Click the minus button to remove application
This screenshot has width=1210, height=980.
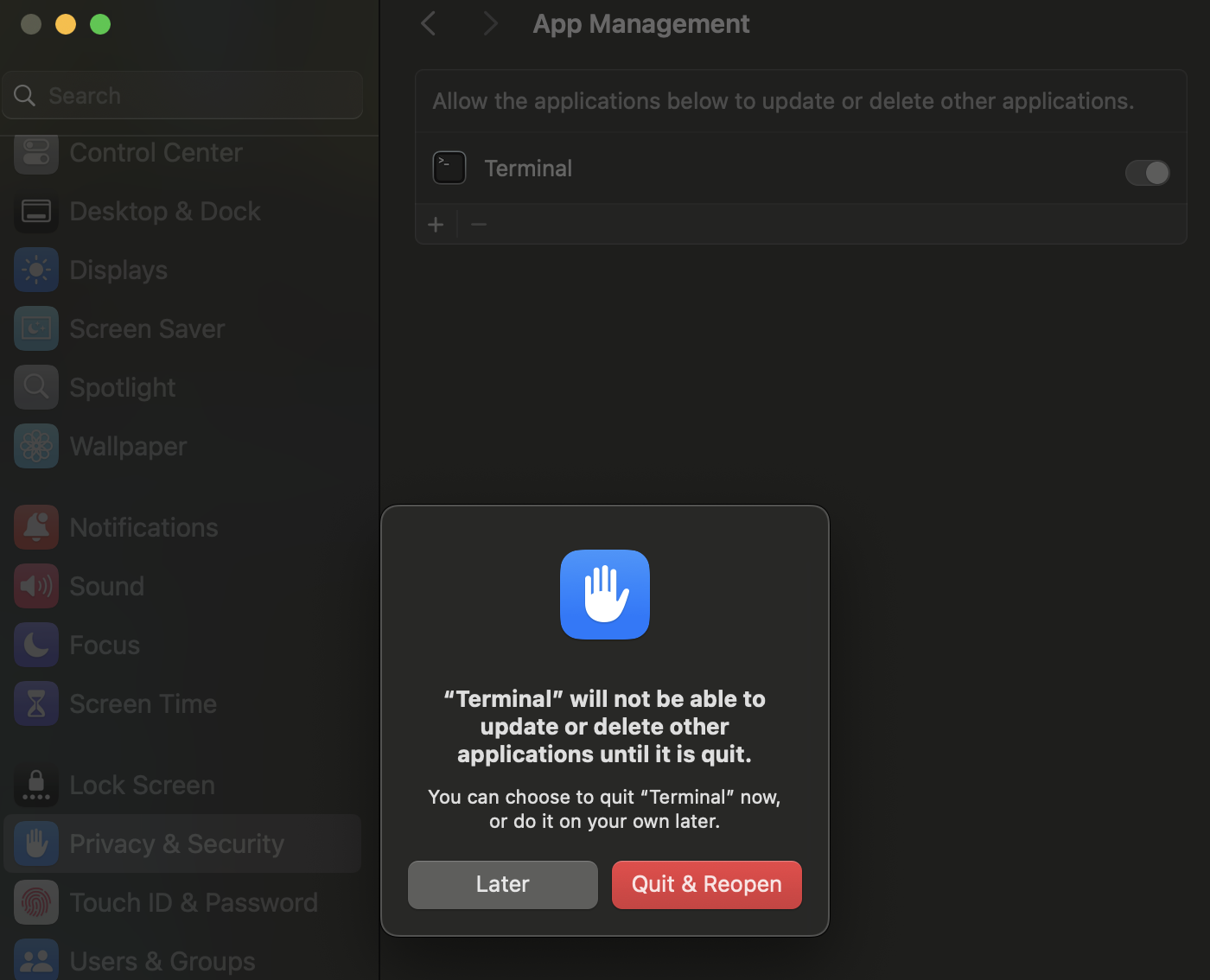point(479,225)
